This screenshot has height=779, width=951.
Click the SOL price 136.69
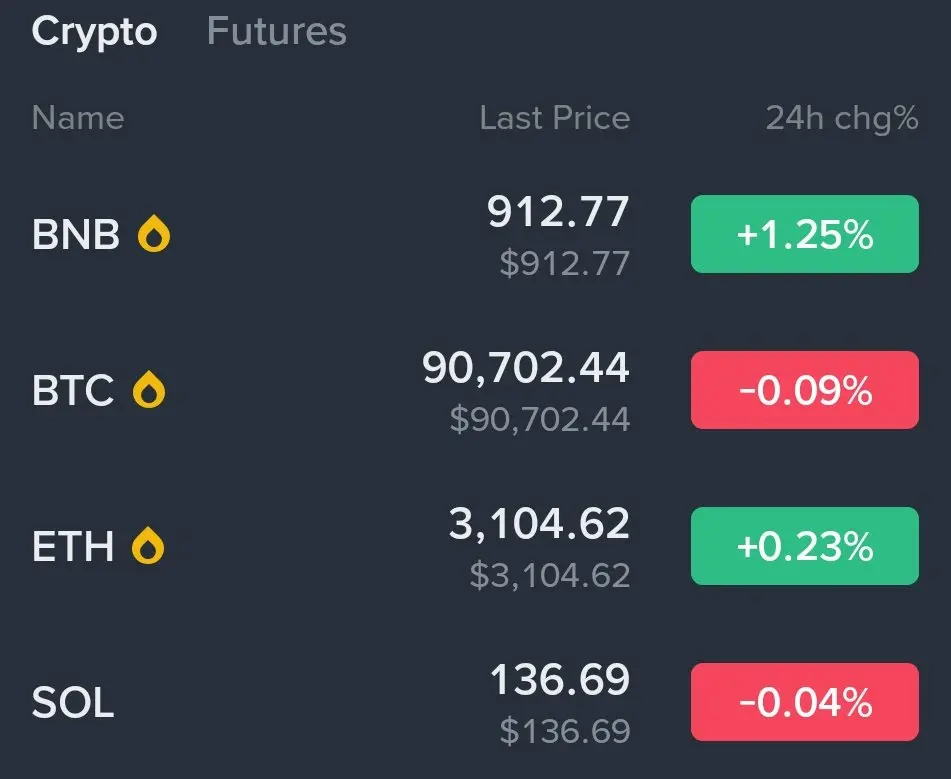(560, 680)
